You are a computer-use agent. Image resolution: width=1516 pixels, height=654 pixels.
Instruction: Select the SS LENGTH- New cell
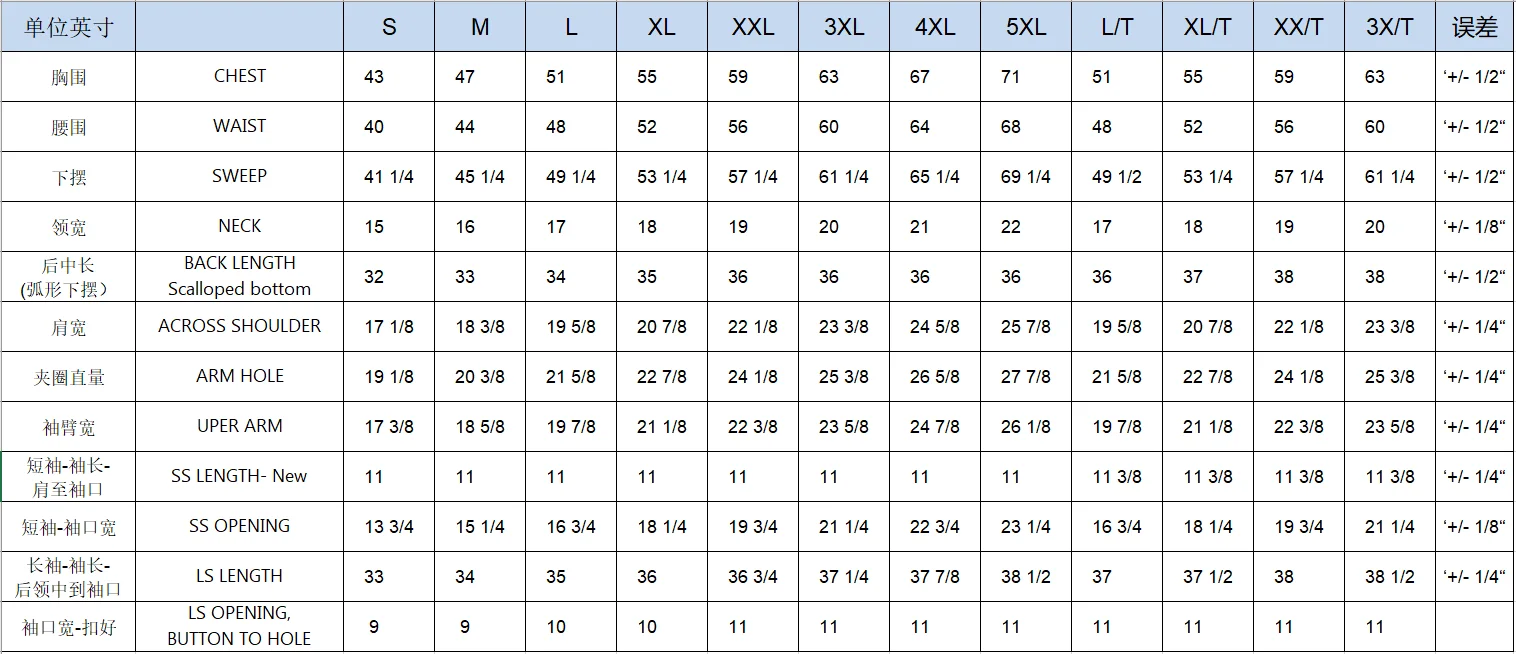point(240,476)
